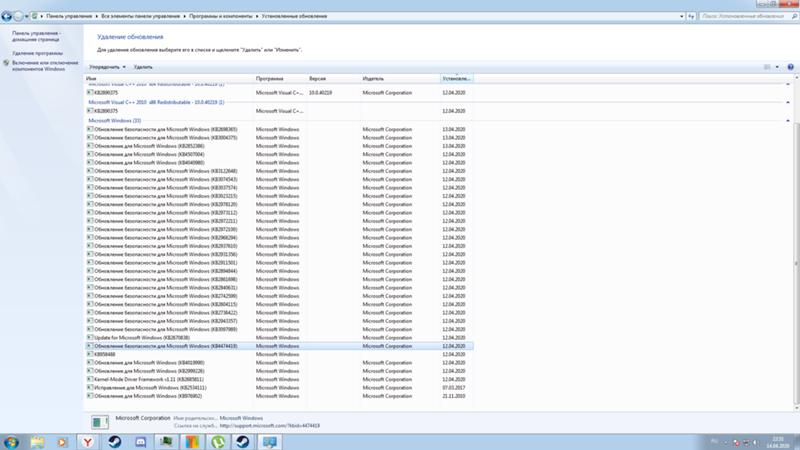Click Все элементы панели управления breadcrumb
The height and width of the screenshot is (450, 800).
click(x=140, y=16)
